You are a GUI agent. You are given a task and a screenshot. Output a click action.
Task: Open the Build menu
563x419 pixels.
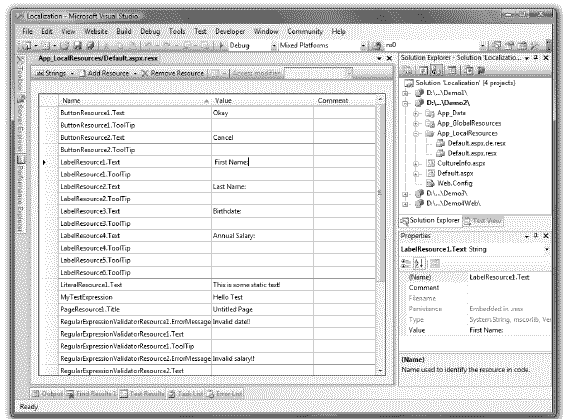tap(124, 32)
